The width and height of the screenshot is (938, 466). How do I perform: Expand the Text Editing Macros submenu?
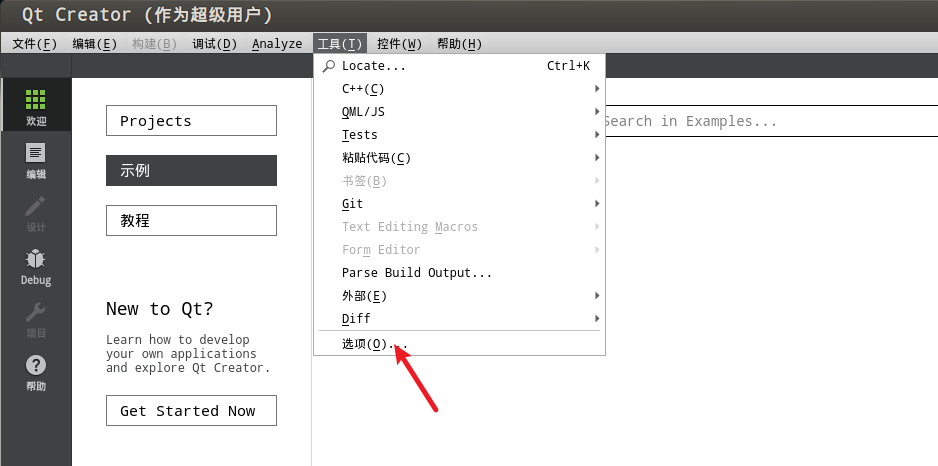click(x=459, y=227)
